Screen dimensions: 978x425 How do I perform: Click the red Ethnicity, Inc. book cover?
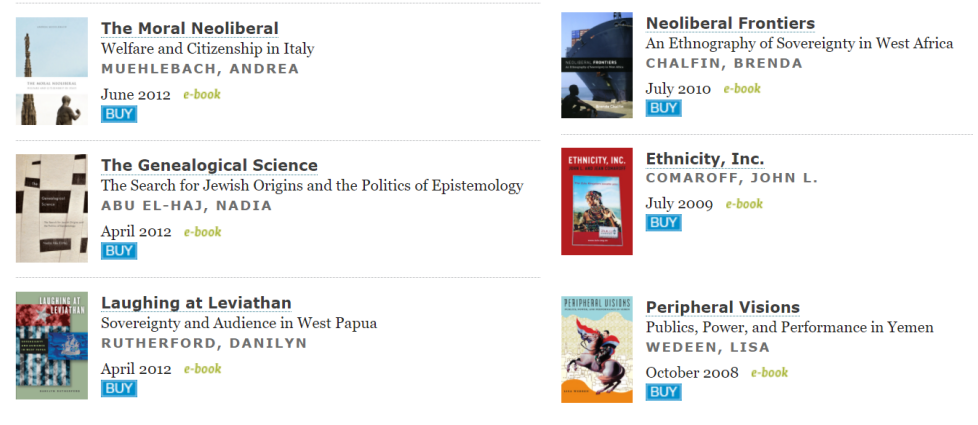coord(596,201)
